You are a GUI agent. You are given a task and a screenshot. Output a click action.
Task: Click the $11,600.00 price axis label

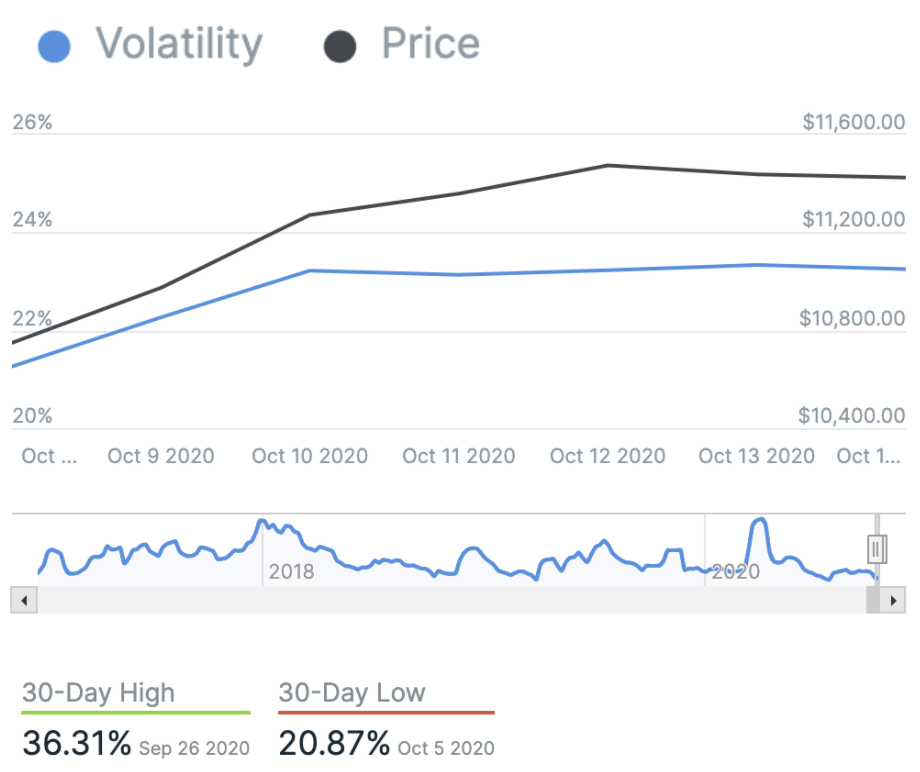click(x=853, y=122)
